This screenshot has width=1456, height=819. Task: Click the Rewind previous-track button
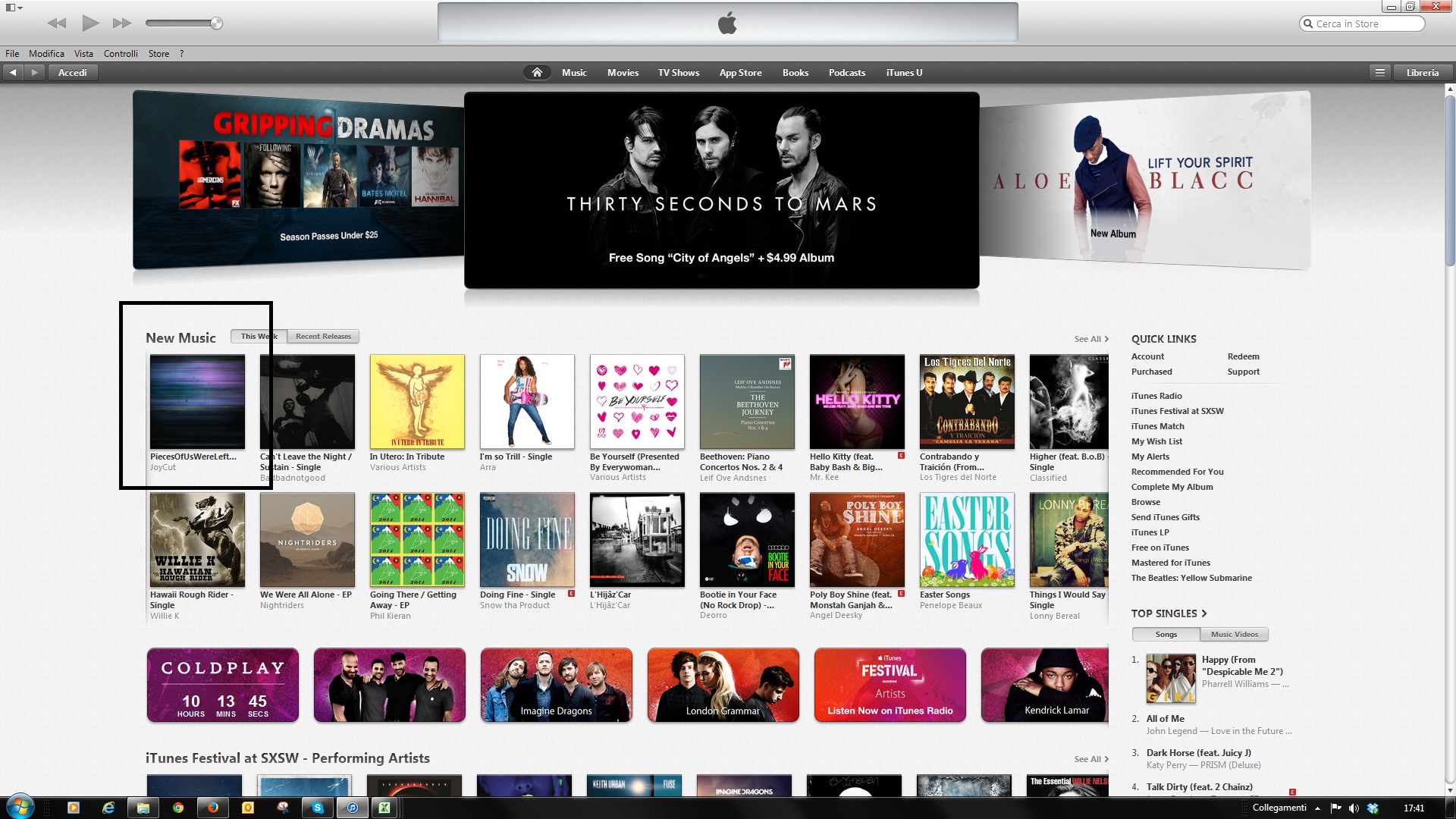tap(57, 24)
